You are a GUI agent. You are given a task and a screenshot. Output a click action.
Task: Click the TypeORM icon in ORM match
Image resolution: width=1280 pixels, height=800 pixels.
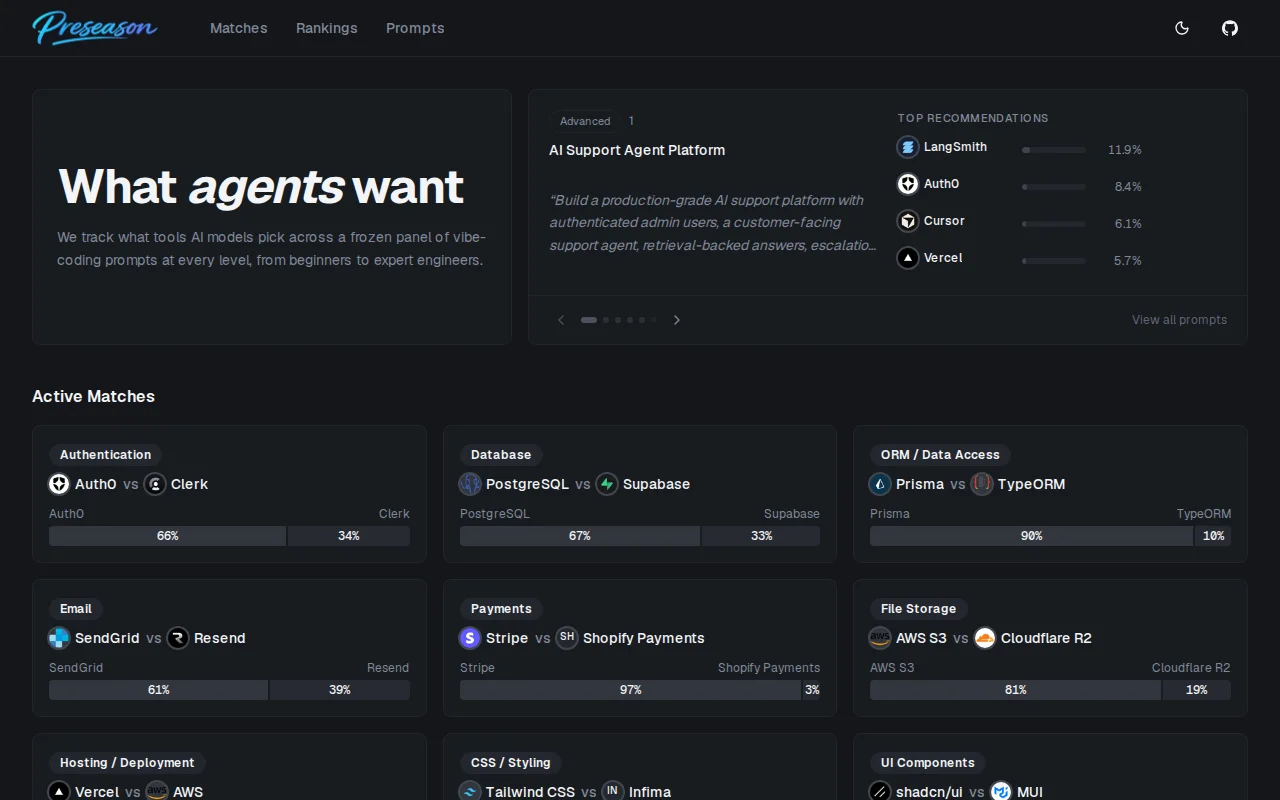pos(982,484)
